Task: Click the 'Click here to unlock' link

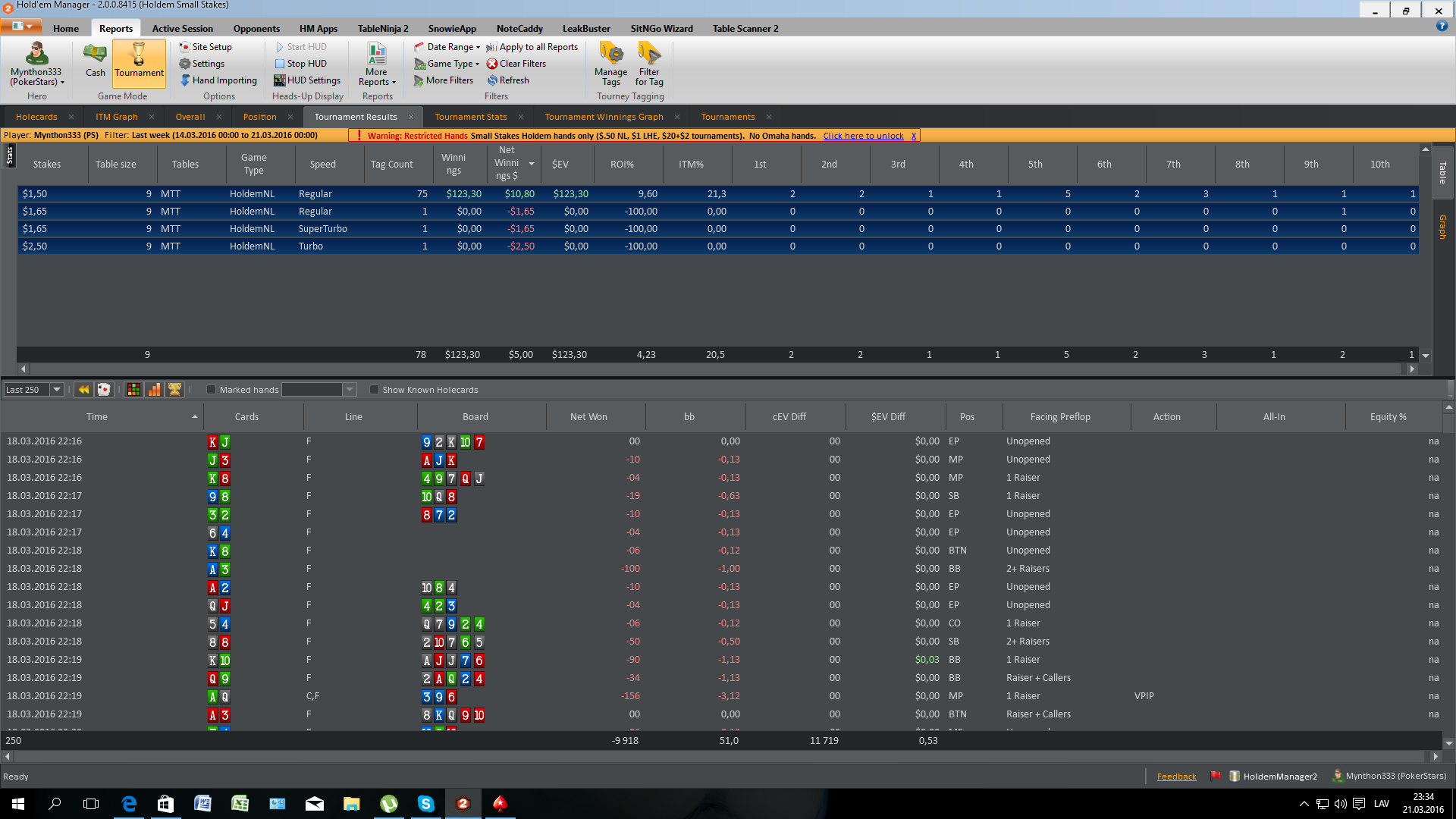Action: (863, 136)
